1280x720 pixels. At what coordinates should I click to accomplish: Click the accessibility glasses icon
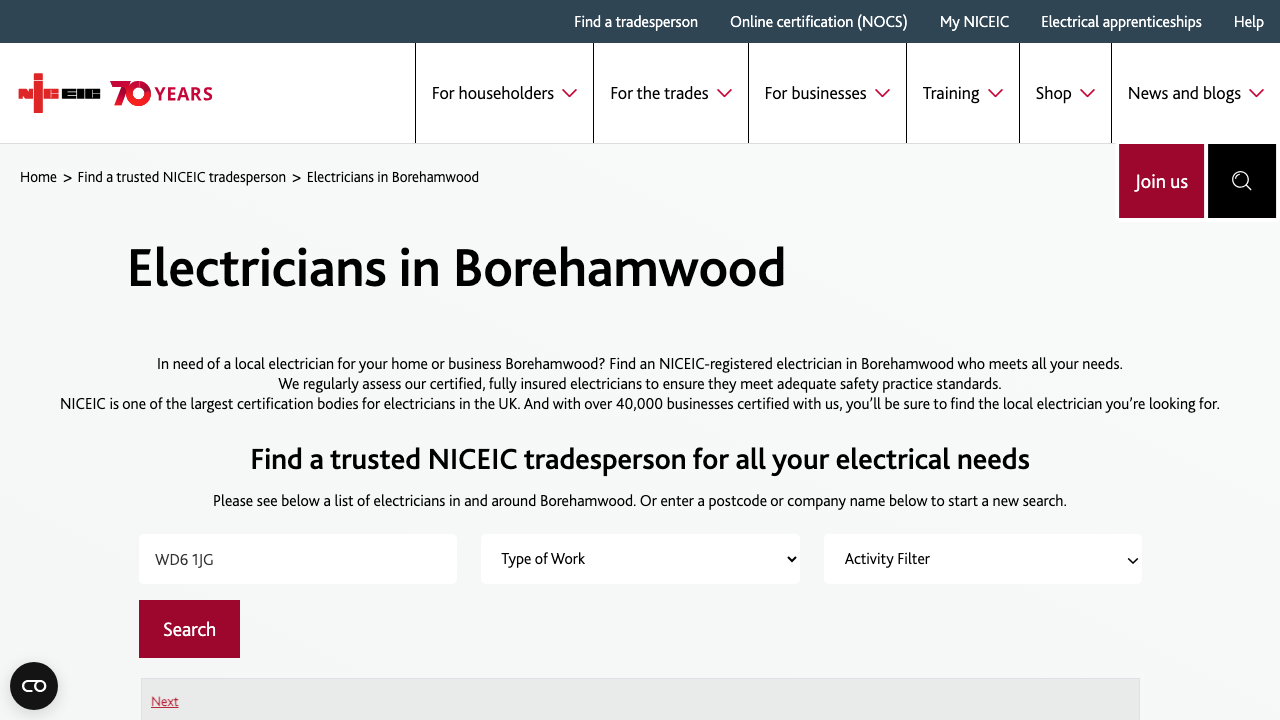click(34, 686)
